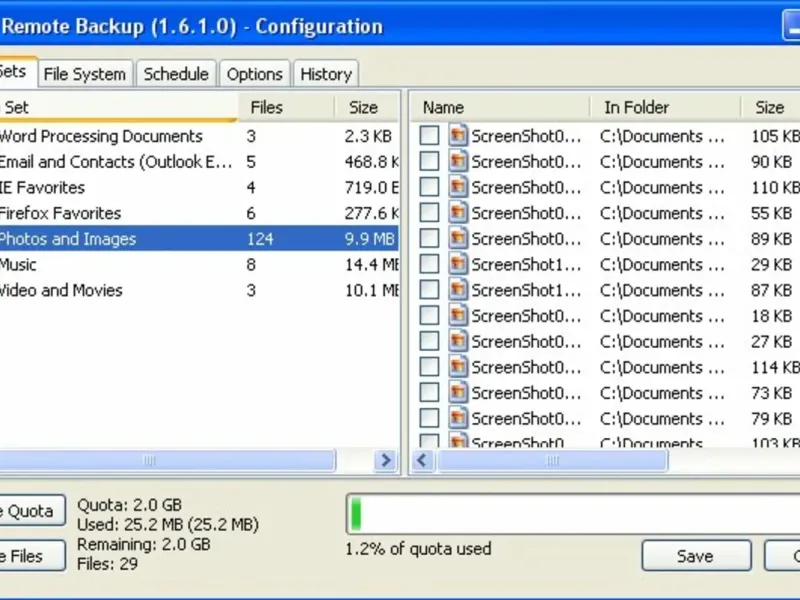This screenshot has height=600, width=800.
Task: Enable the checkbox on the 55 KB file
Action: pos(429,212)
